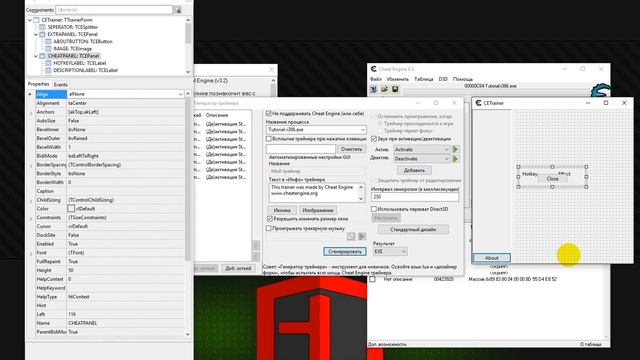Image resolution: width=640 pixels, height=360 pixels.
Task: Select the Height property row value 50
Action: pos(125,270)
